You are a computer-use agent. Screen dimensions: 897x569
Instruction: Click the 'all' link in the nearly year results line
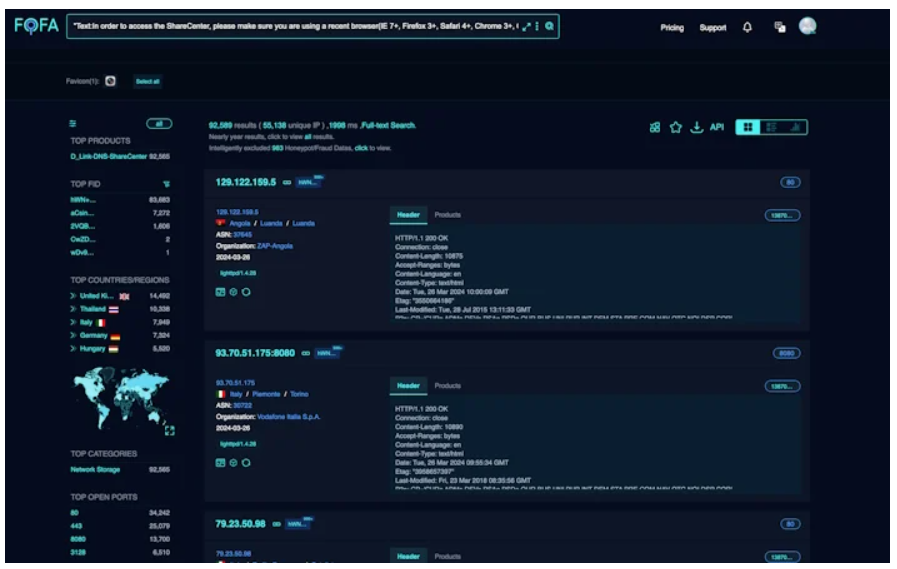308,137
